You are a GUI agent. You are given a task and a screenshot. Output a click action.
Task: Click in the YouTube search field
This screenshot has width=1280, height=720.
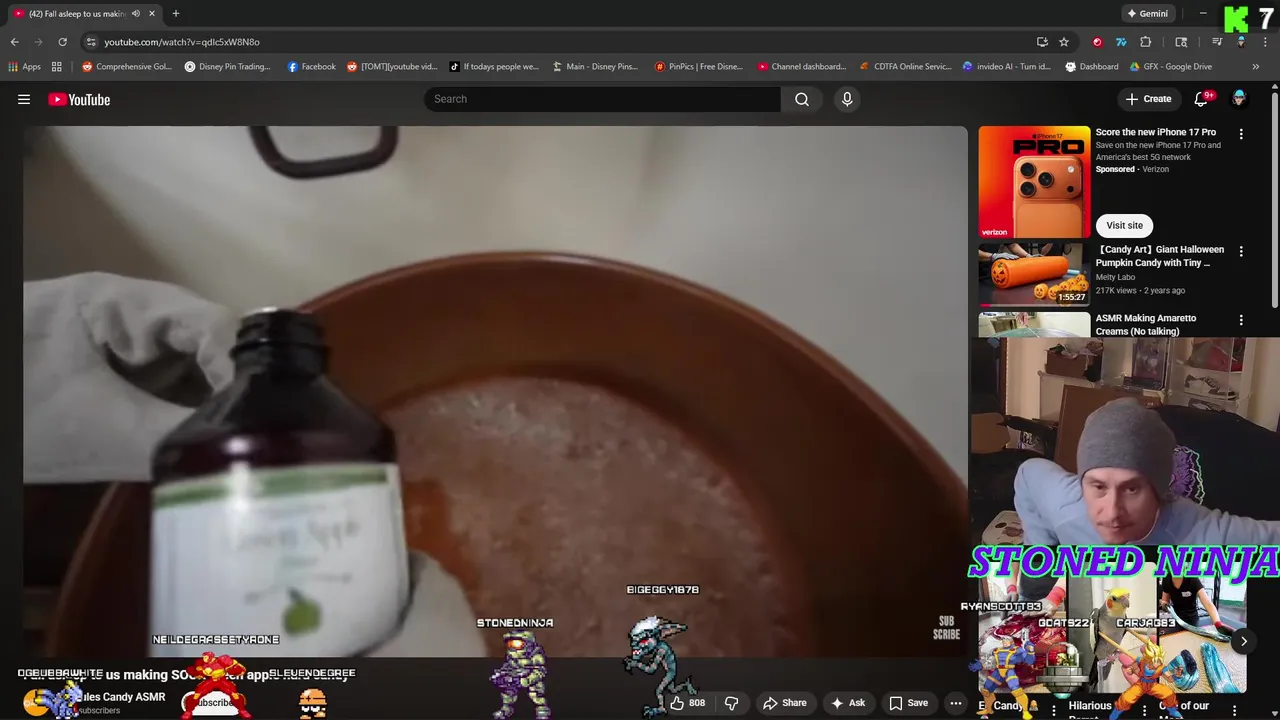pos(602,99)
